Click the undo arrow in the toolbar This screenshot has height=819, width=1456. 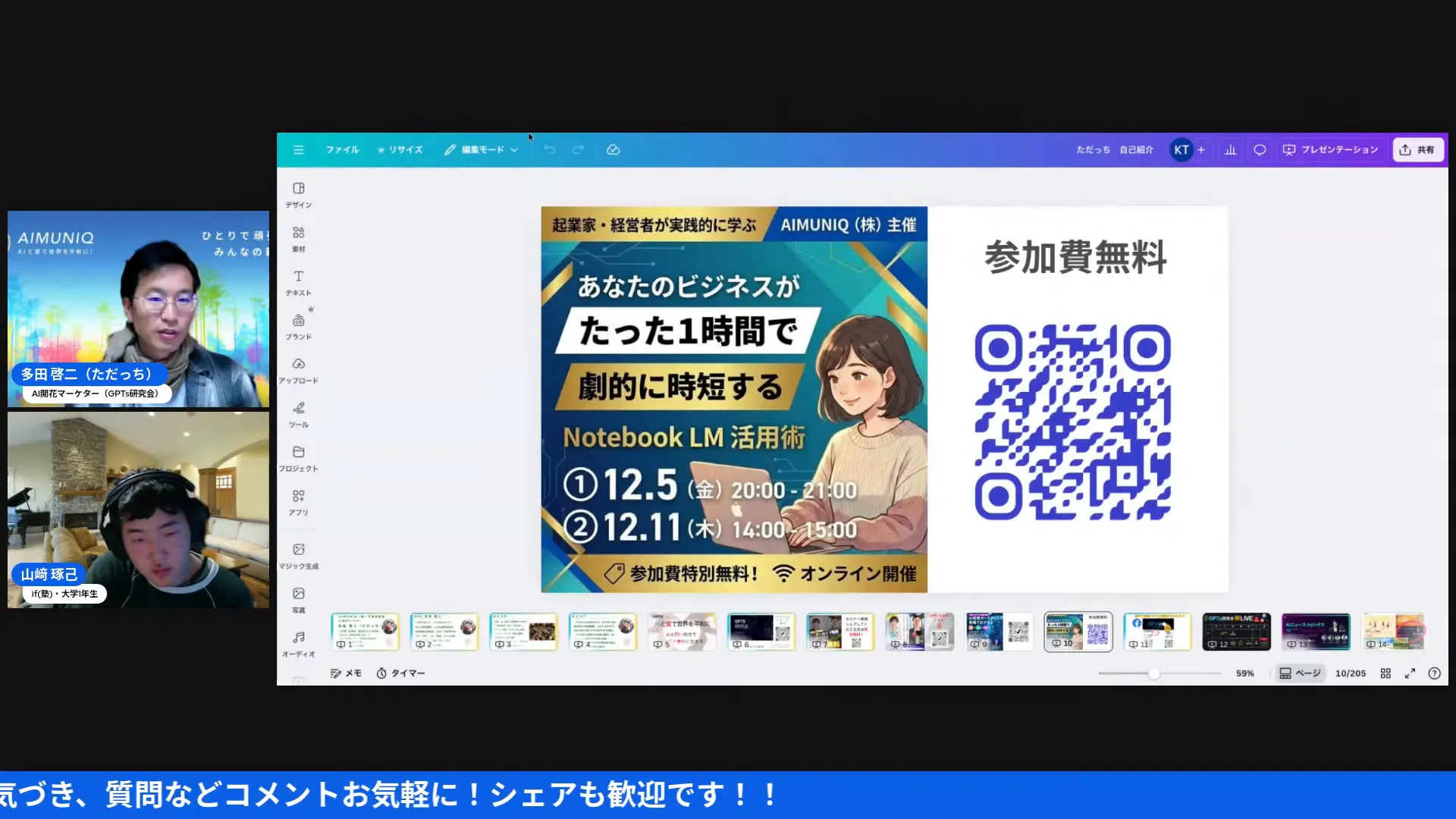point(550,149)
